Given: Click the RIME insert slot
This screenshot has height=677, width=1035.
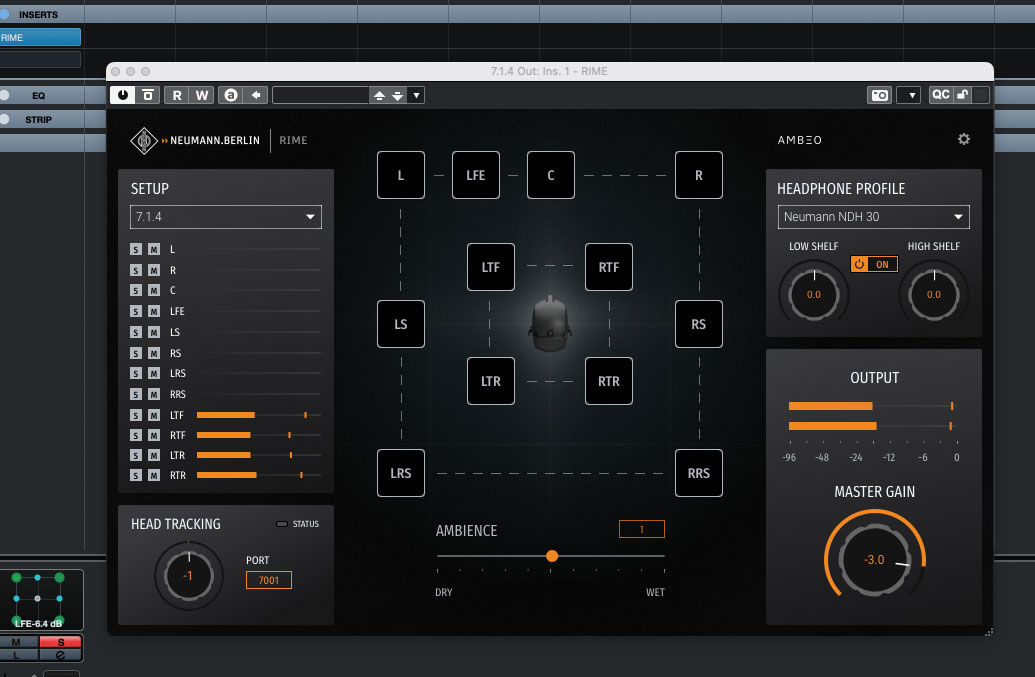Looking at the screenshot, I should click(40, 37).
